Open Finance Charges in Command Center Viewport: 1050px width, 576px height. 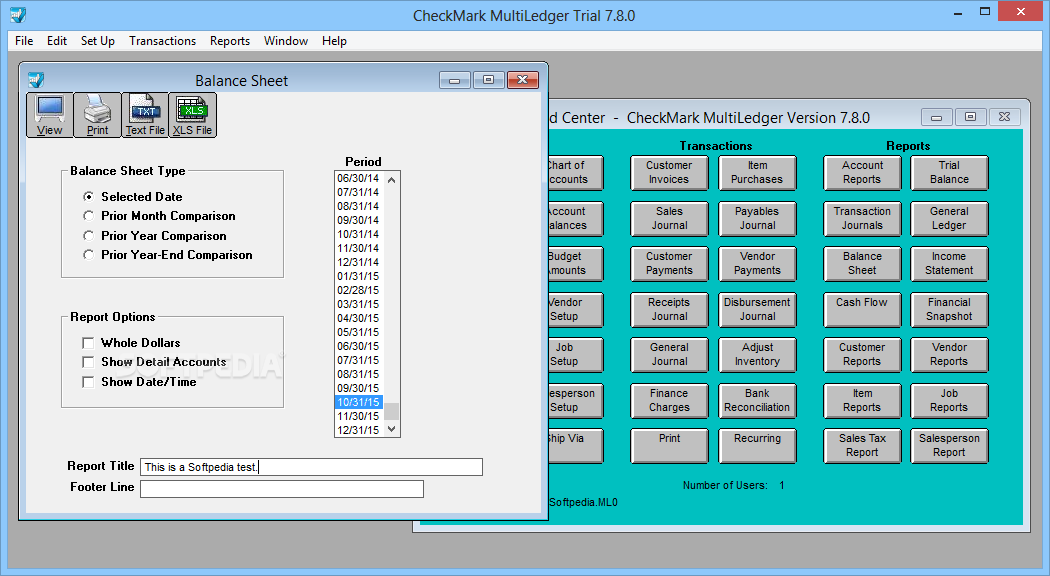pyautogui.click(x=669, y=401)
